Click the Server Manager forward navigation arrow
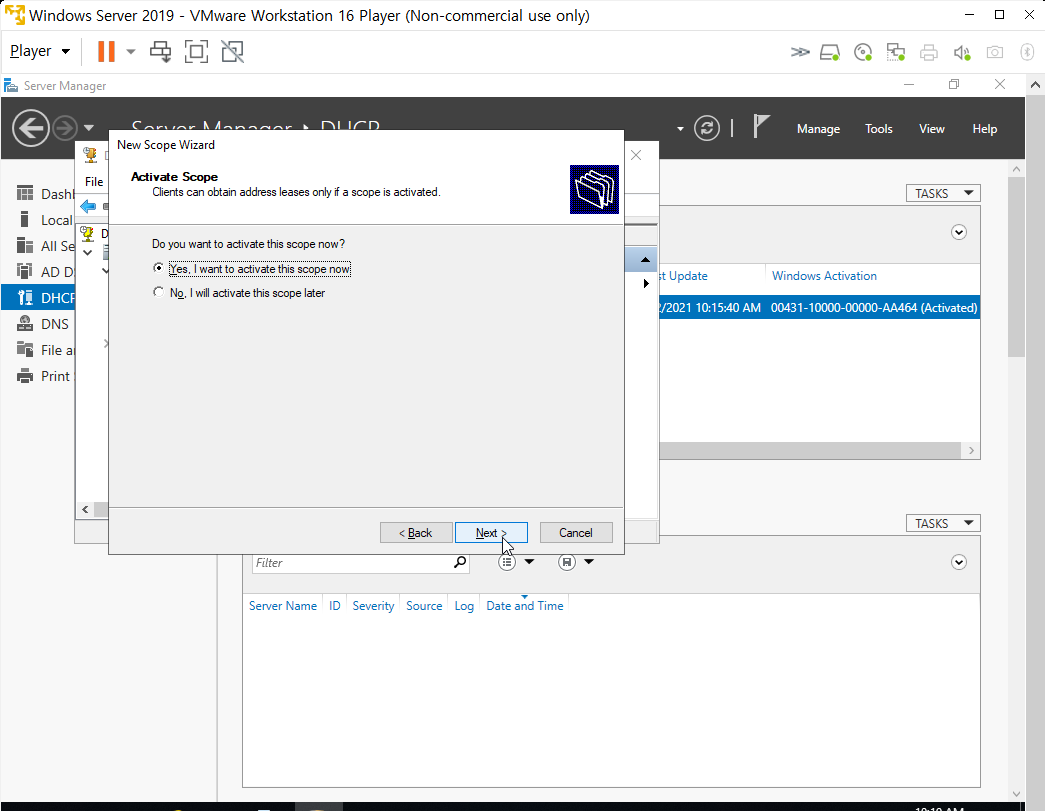The height and width of the screenshot is (811, 1045). tap(65, 127)
